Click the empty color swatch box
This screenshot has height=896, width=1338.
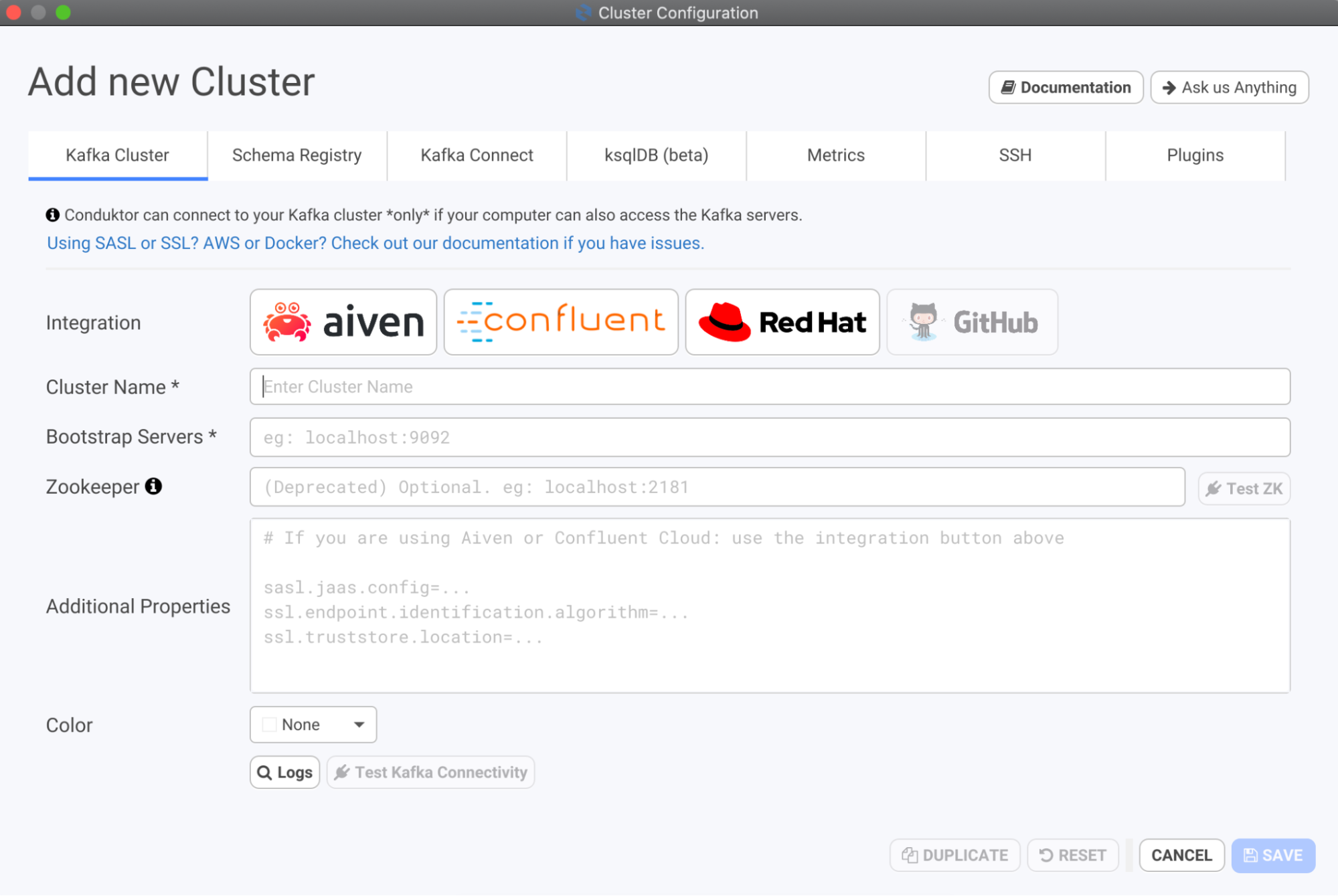point(269,725)
